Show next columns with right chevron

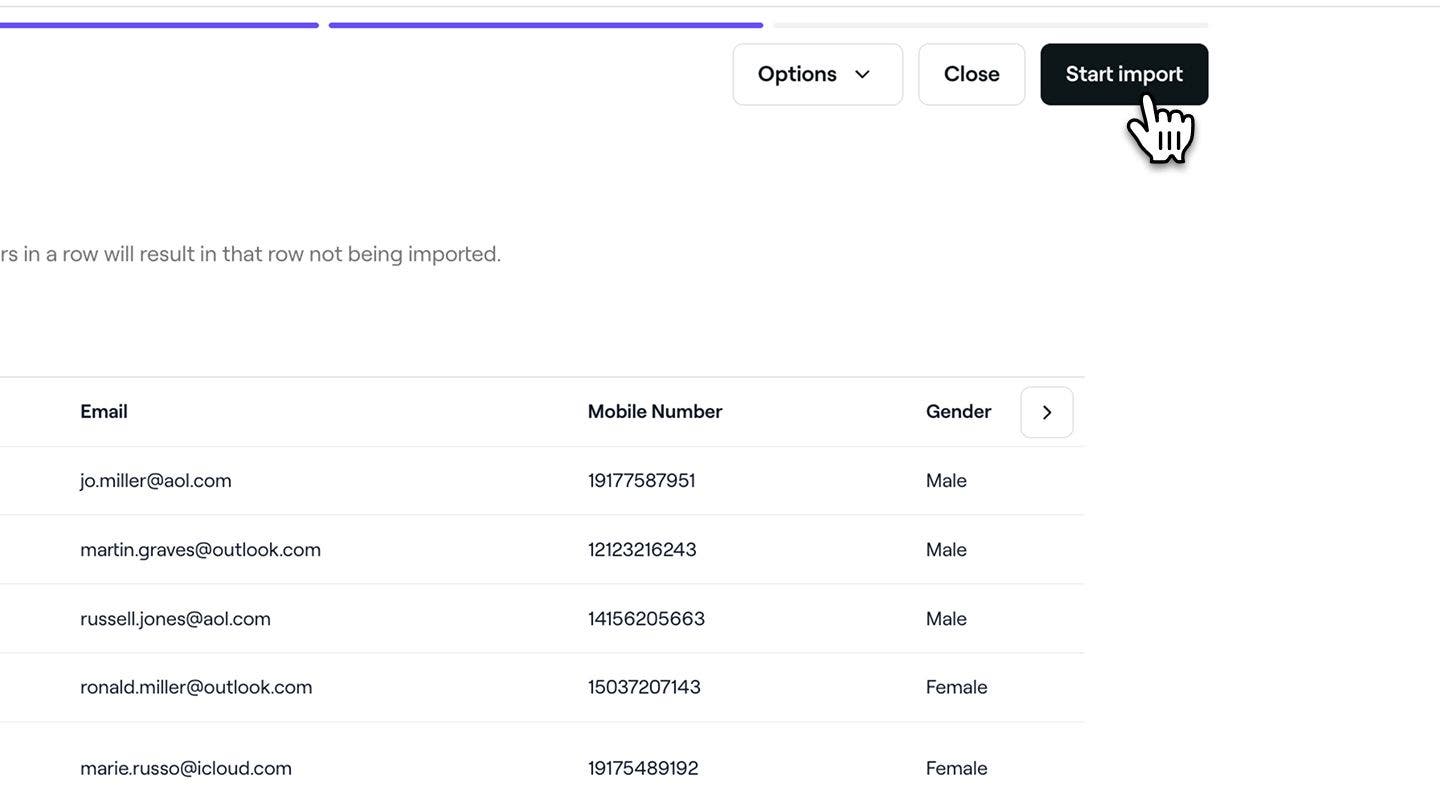click(1046, 412)
